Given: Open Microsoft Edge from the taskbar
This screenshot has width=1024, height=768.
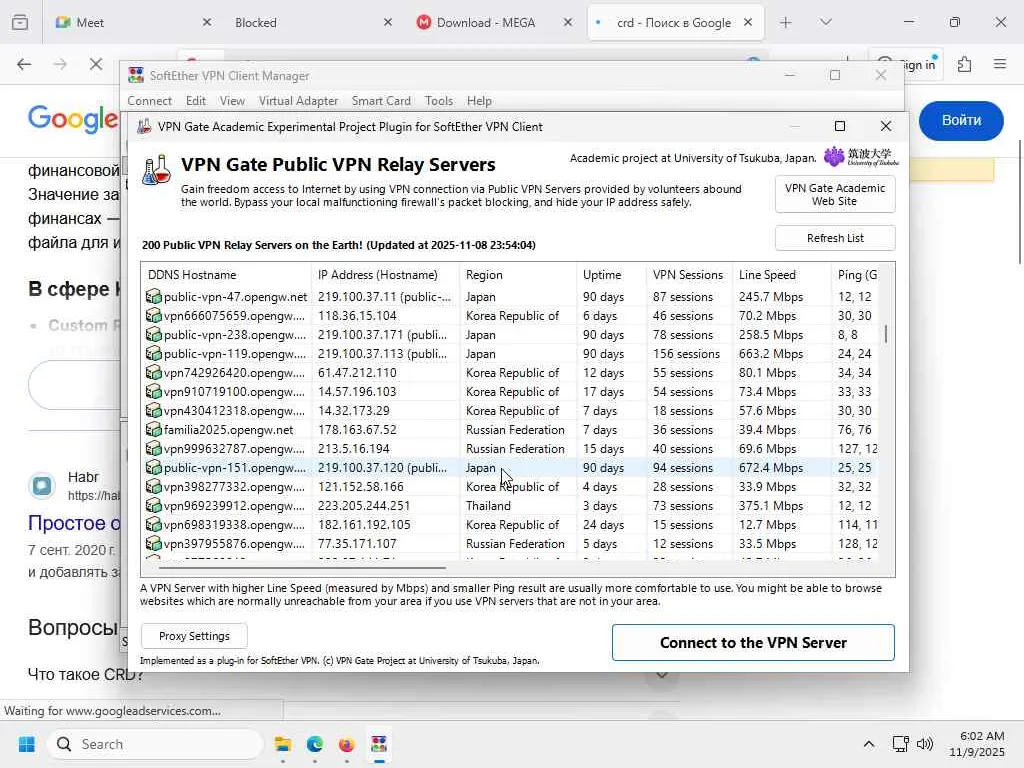Looking at the screenshot, I should pos(315,744).
